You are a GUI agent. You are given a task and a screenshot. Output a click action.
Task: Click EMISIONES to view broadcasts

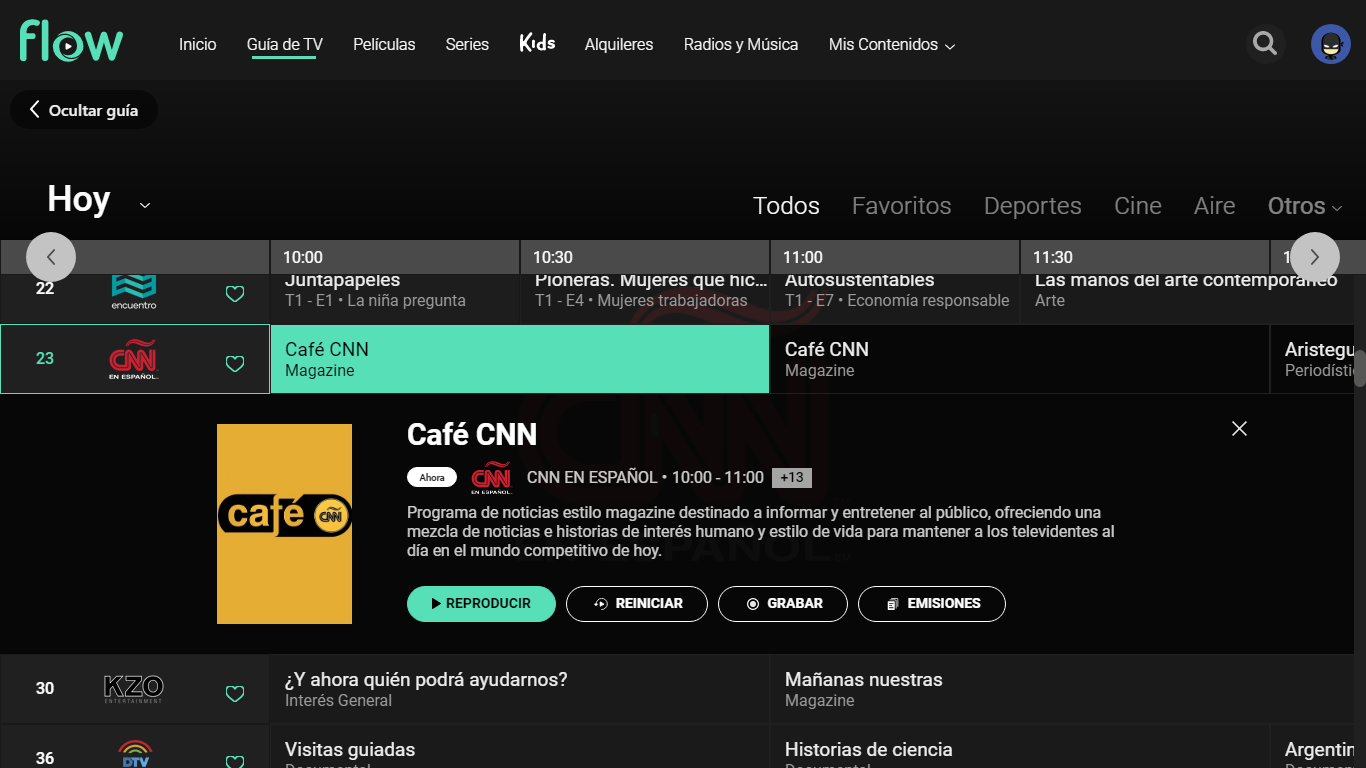(x=932, y=604)
